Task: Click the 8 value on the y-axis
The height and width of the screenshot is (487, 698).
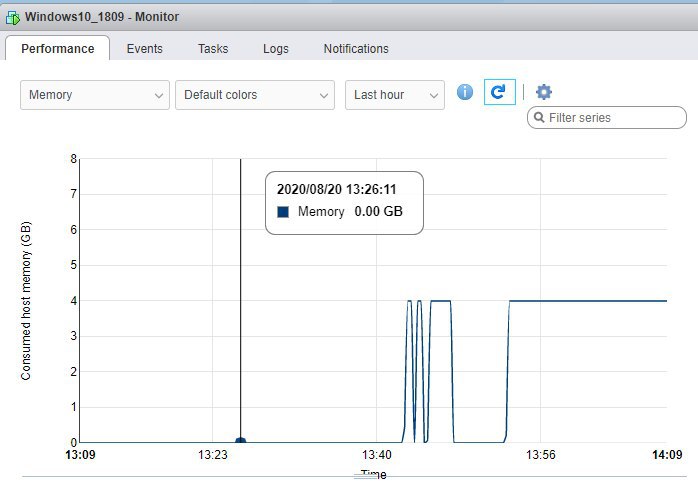Action: pyautogui.click(x=73, y=159)
